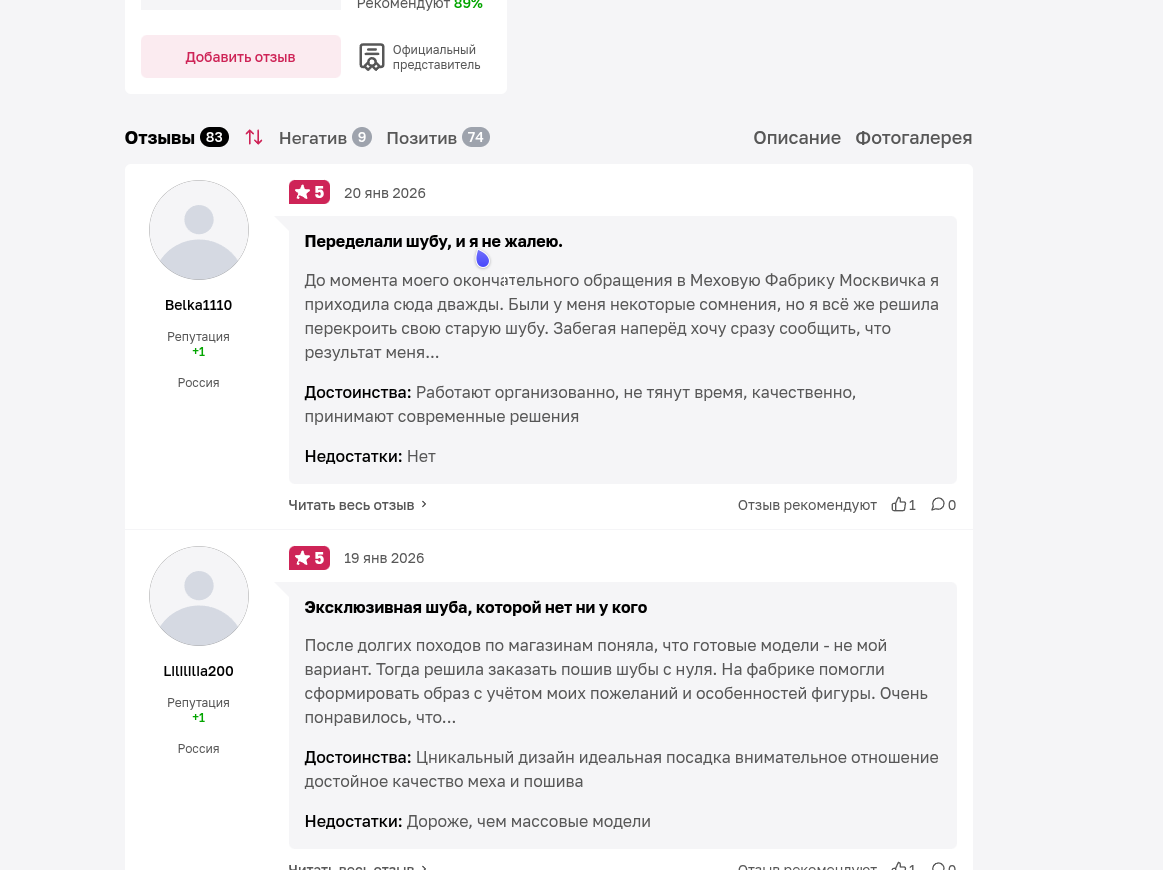Click the sort reviews arrows icon
The height and width of the screenshot is (870, 1163).
pos(254,138)
